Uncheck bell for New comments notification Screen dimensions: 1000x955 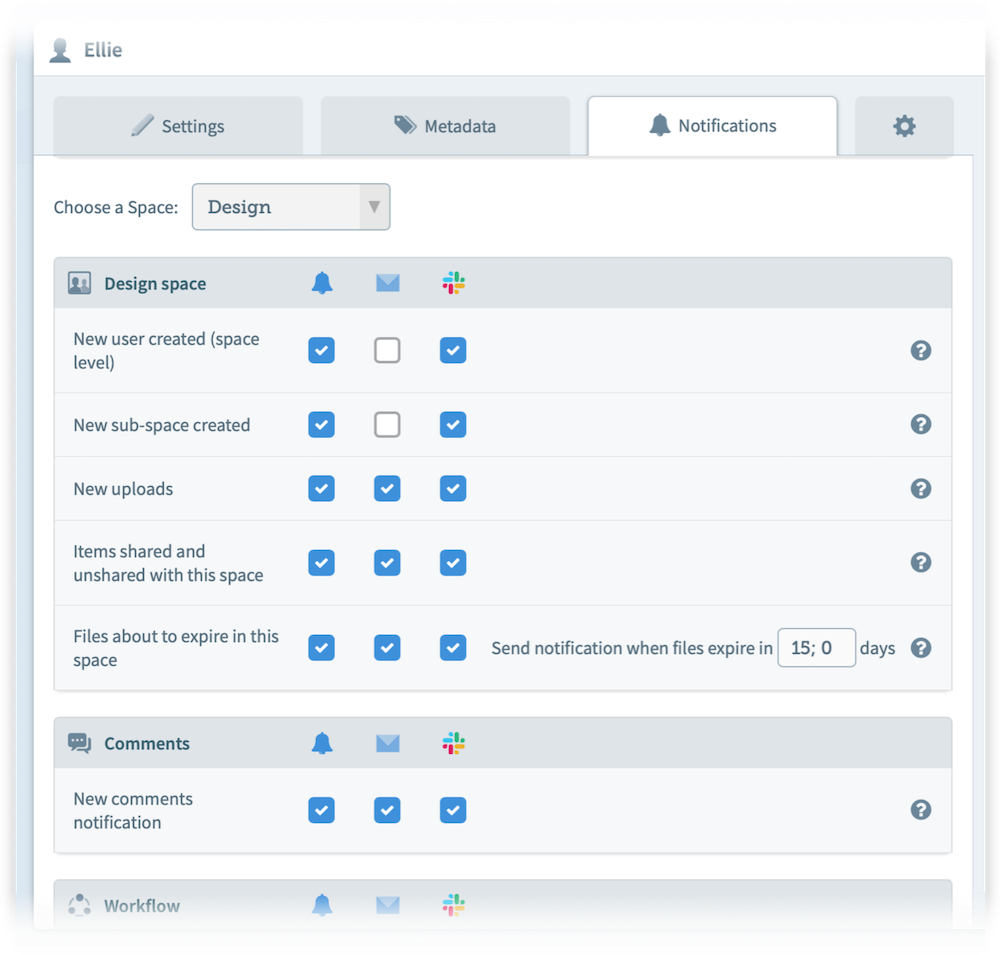(x=321, y=810)
